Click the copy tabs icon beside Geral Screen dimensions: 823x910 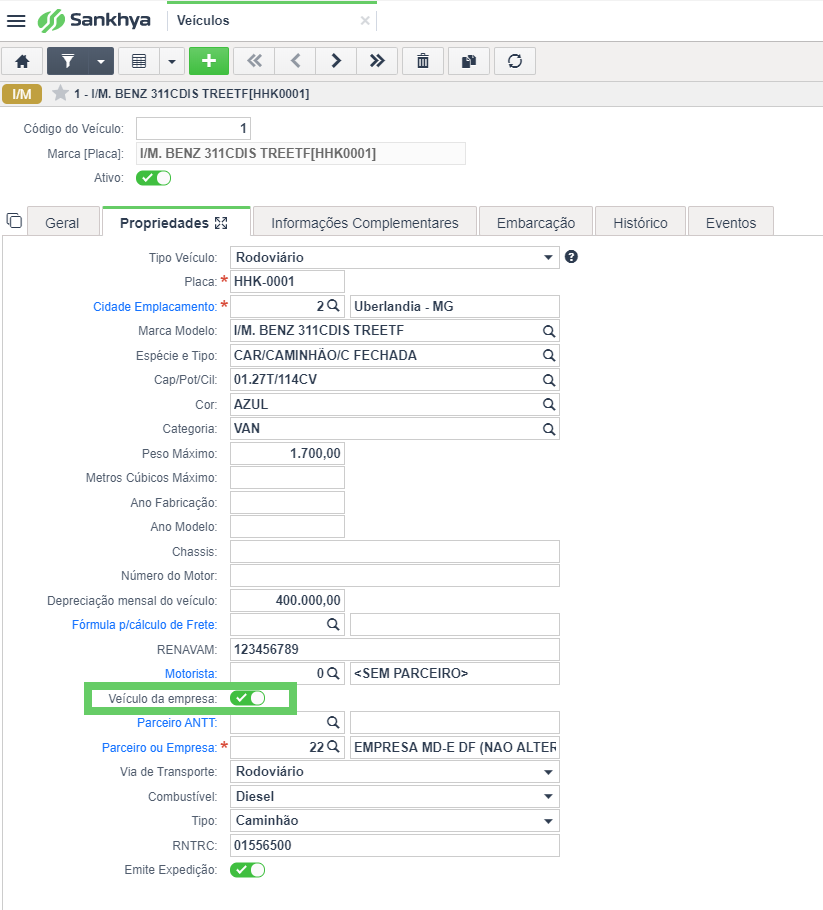[x=14, y=221]
